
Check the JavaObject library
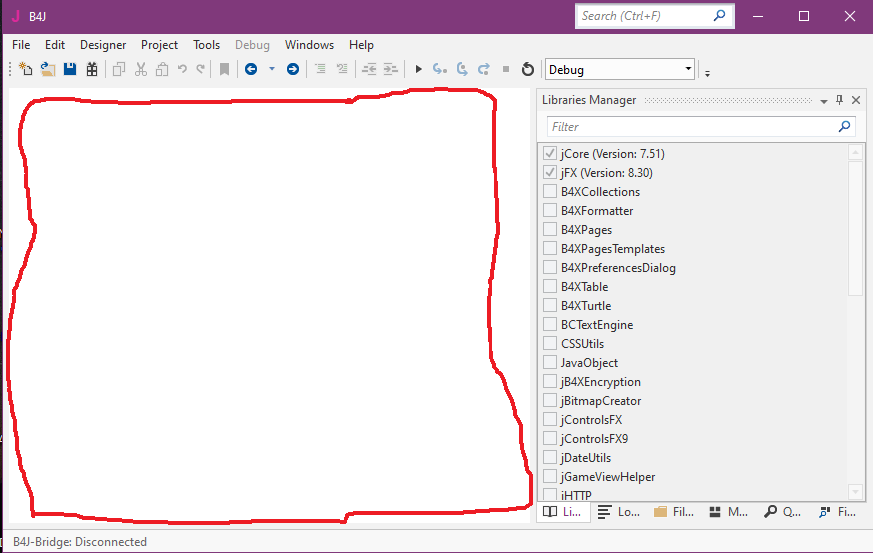550,362
